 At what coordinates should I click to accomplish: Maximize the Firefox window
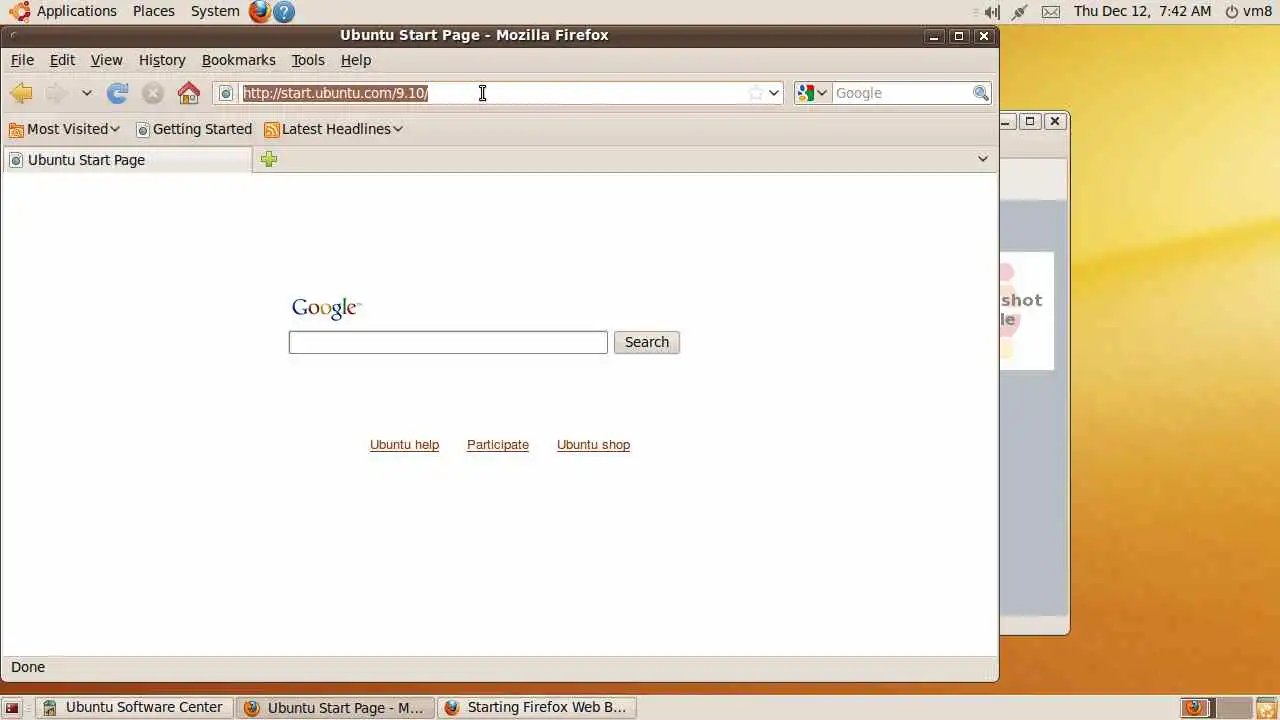click(959, 36)
